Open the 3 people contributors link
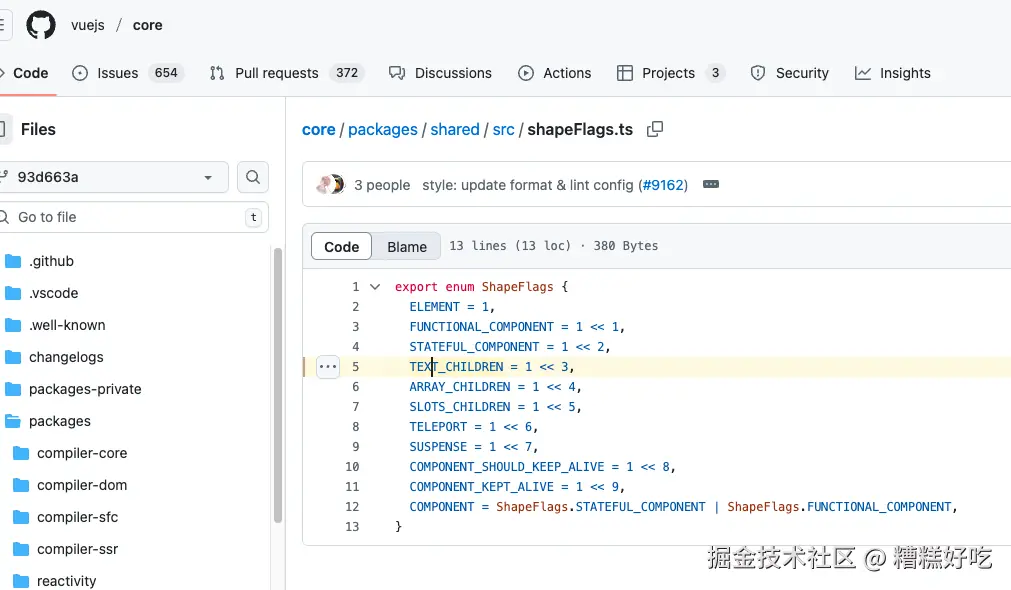The width and height of the screenshot is (1011, 590). (382, 185)
